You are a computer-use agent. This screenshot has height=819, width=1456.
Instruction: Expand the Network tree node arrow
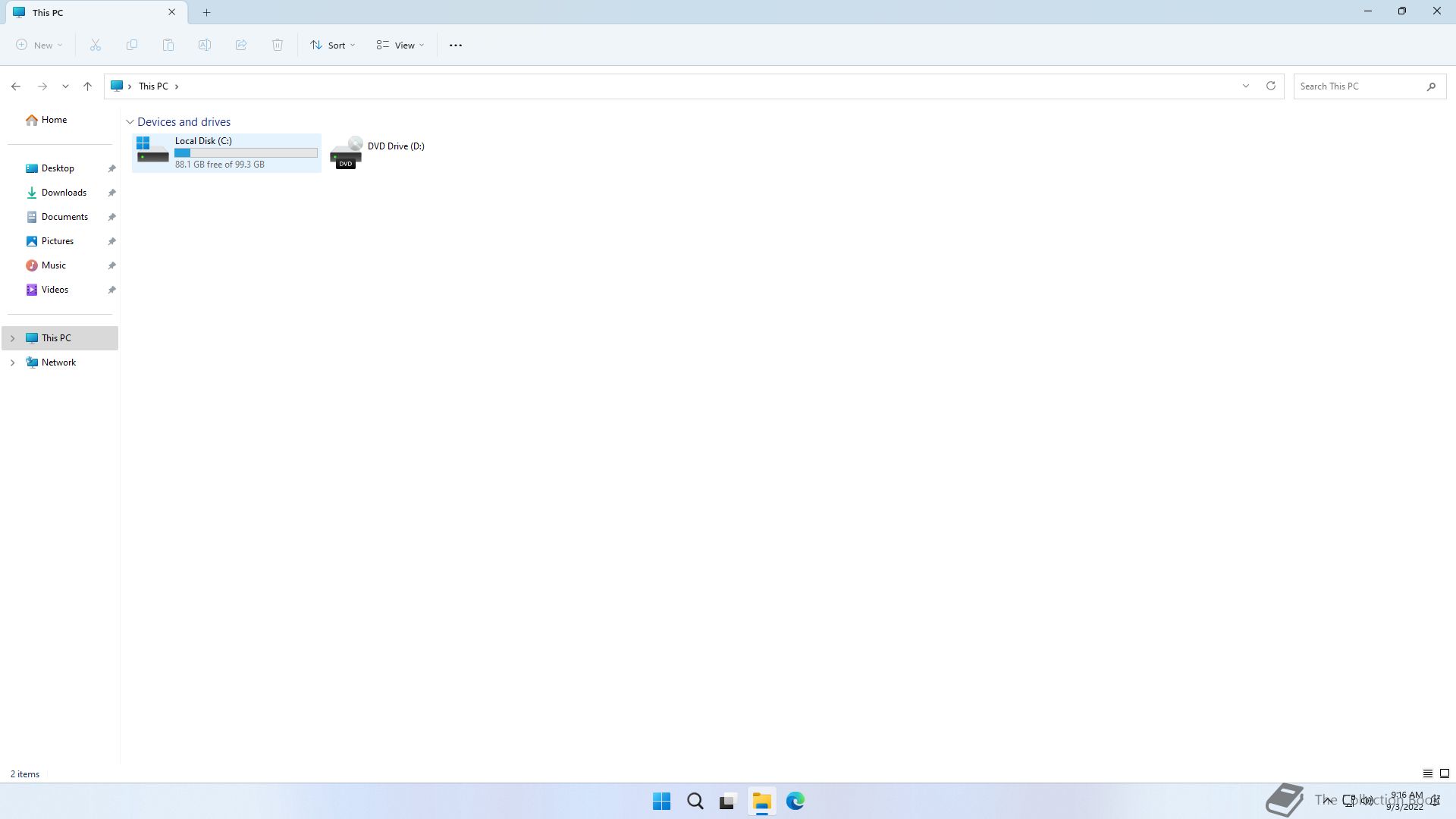coord(12,362)
